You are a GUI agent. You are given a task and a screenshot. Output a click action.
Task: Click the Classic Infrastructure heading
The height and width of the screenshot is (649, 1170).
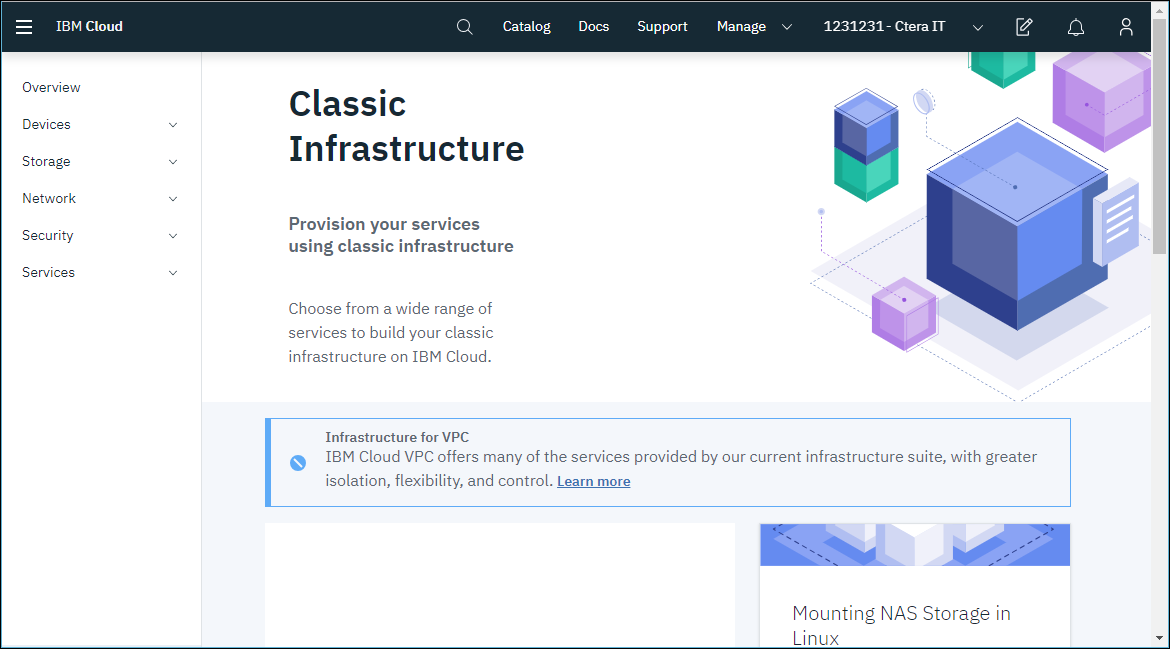[407, 126]
